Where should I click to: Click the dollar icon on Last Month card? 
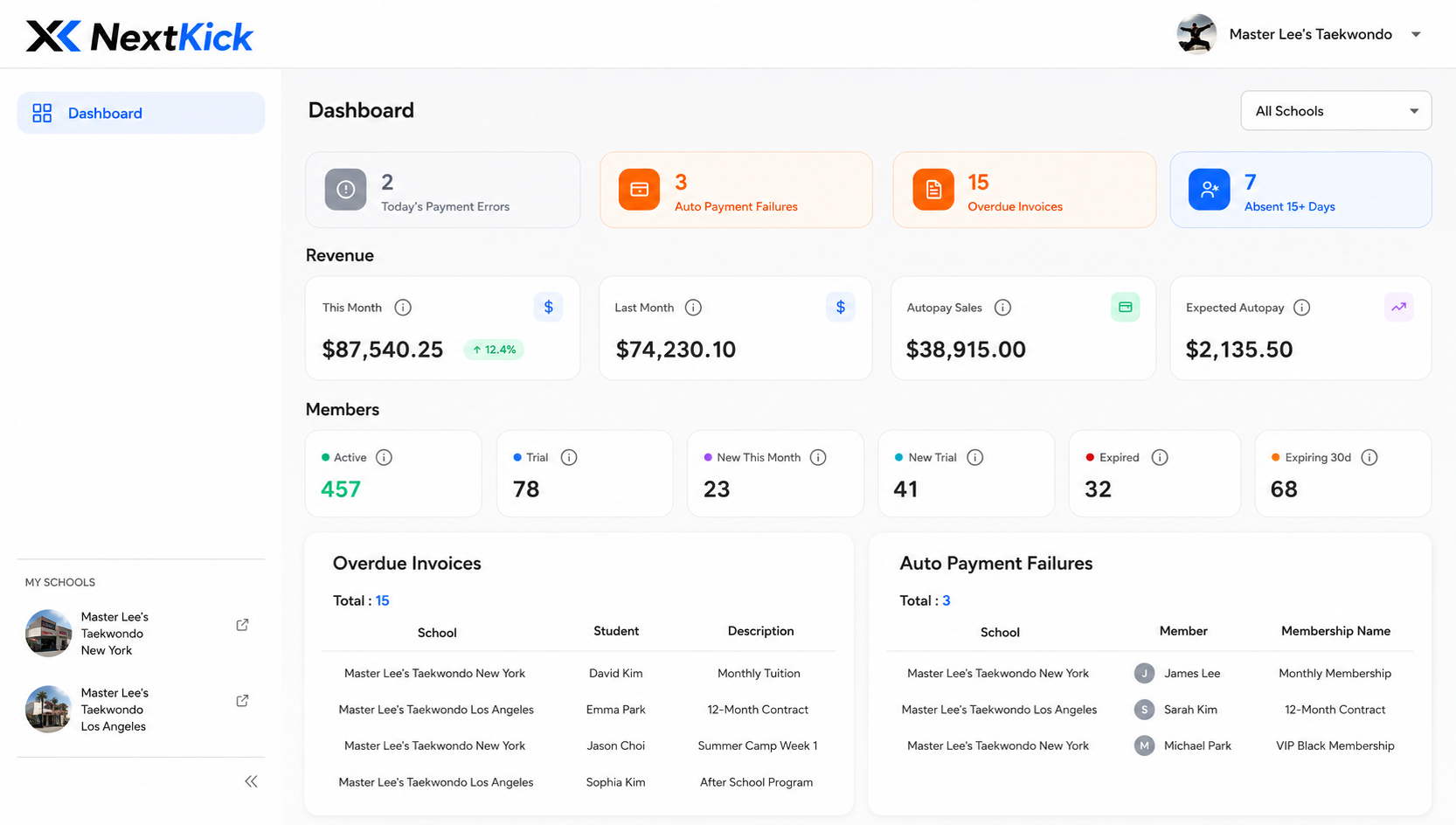(841, 307)
